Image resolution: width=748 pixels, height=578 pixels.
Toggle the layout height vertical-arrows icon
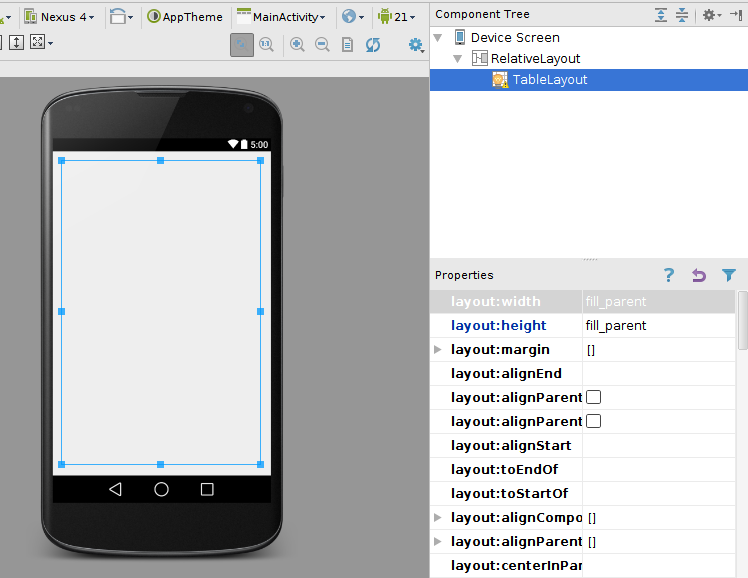pyautogui.click(x=17, y=42)
